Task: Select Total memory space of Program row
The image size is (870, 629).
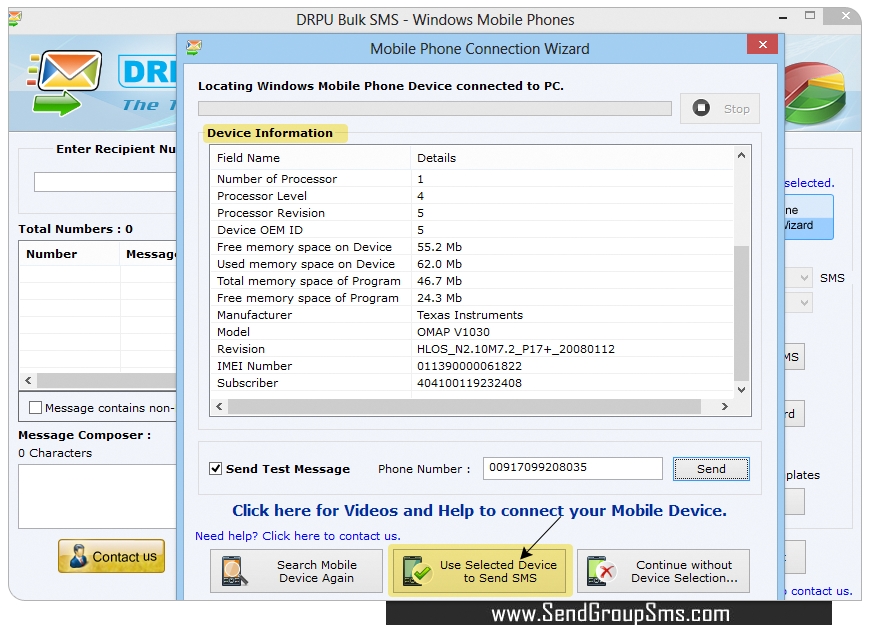Action: pyautogui.click(x=472, y=281)
